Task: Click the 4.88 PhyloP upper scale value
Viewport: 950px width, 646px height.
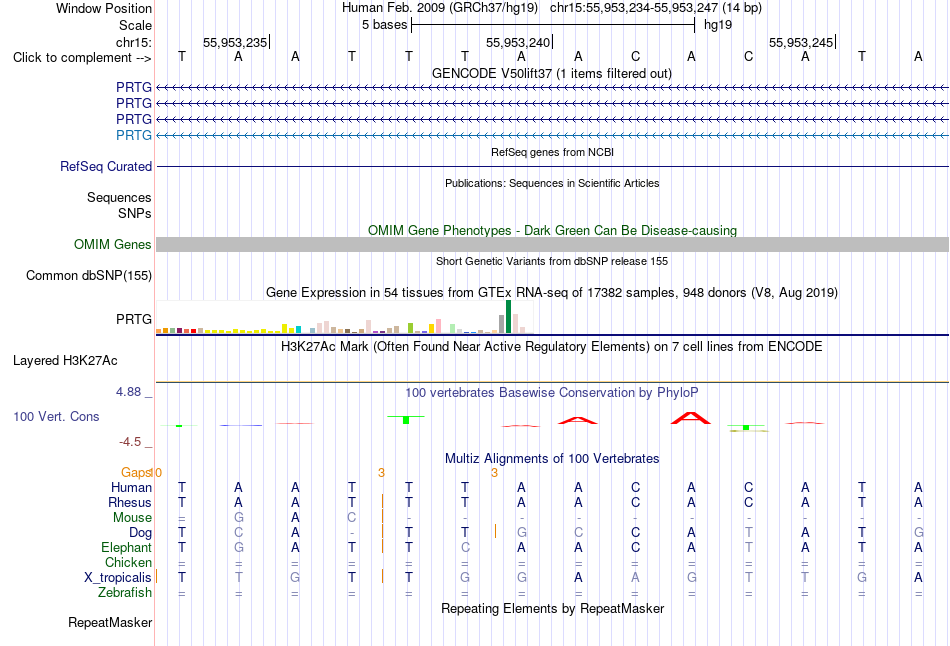Action: tap(128, 392)
